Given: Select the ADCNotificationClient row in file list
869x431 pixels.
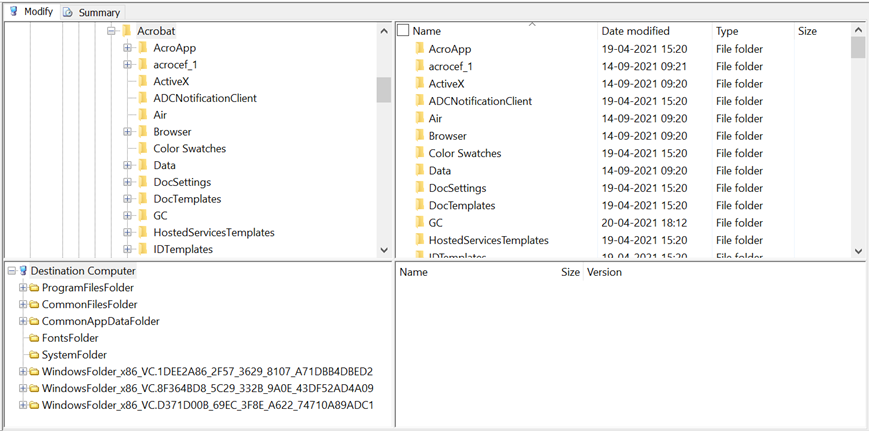Looking at the screenshot, I should [623, 101].
